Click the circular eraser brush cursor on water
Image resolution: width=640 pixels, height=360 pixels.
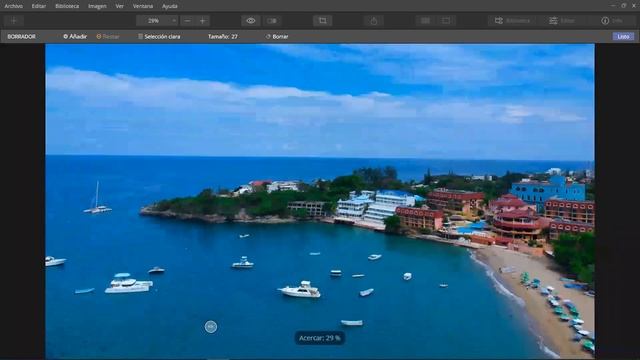pyautogui.click(x=211, y=327)
